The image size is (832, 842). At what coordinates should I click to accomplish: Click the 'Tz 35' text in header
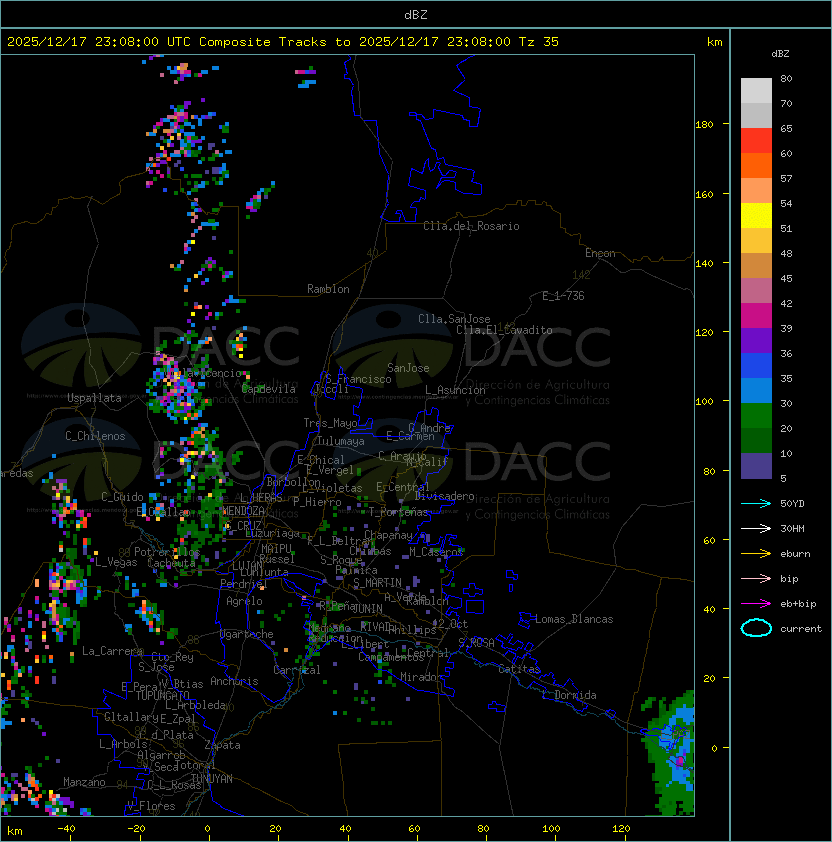point(539,42)
